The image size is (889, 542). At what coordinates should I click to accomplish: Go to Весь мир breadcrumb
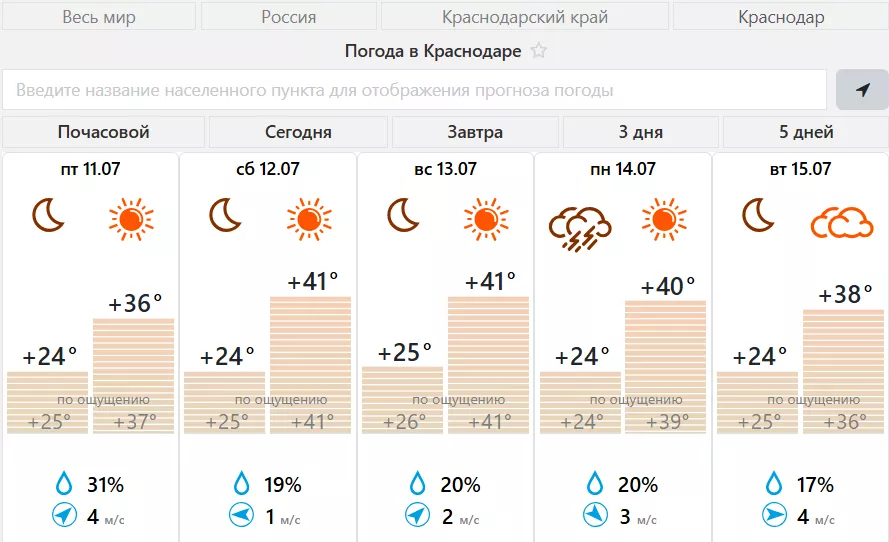(99, 17)
